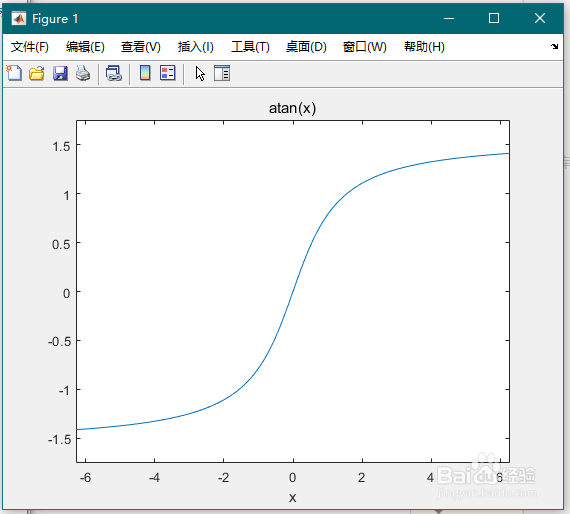
Task: Open the 工具(T) menu
Action: 250,47
